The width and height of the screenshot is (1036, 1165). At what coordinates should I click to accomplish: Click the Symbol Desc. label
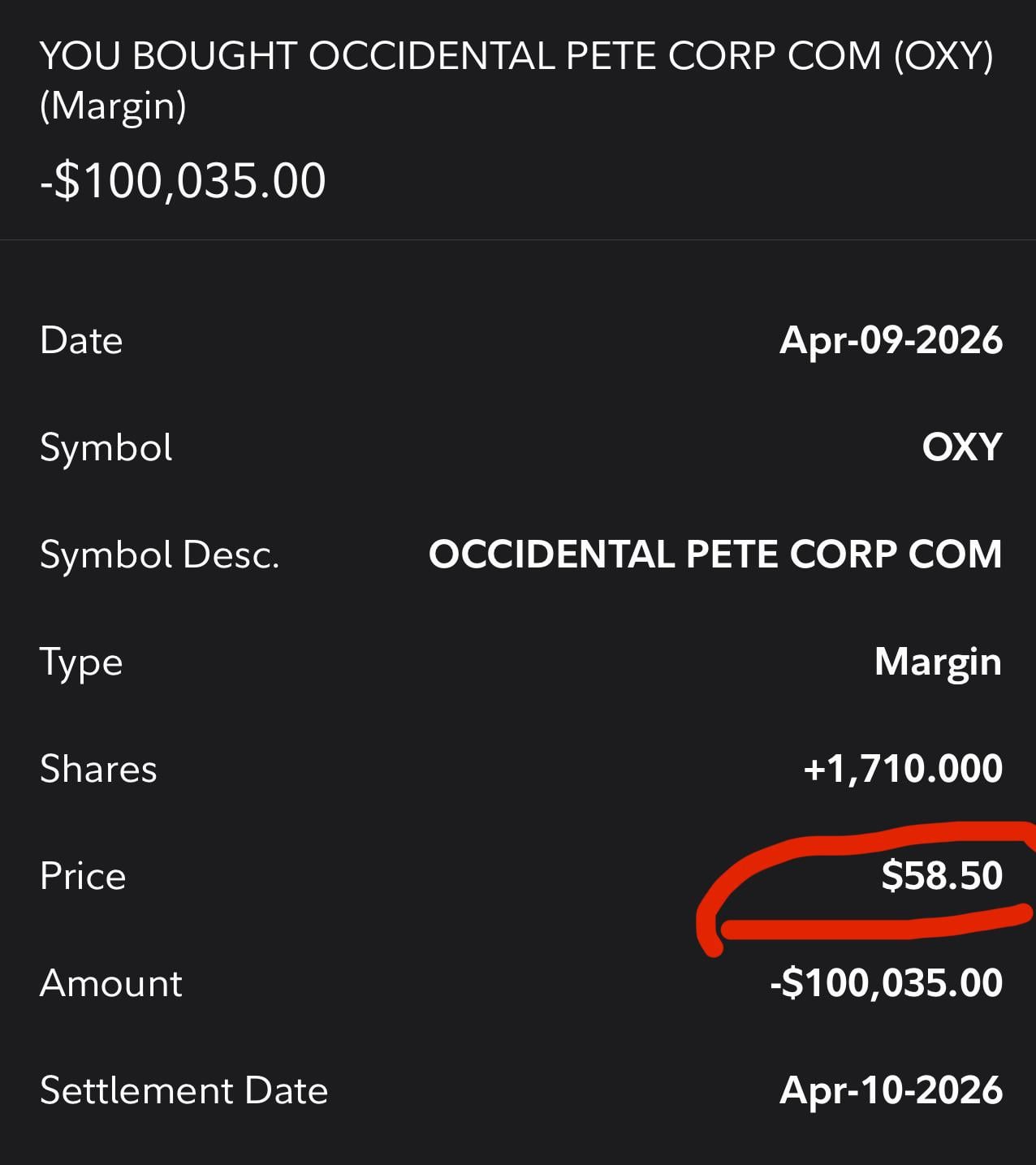[159, 555]
